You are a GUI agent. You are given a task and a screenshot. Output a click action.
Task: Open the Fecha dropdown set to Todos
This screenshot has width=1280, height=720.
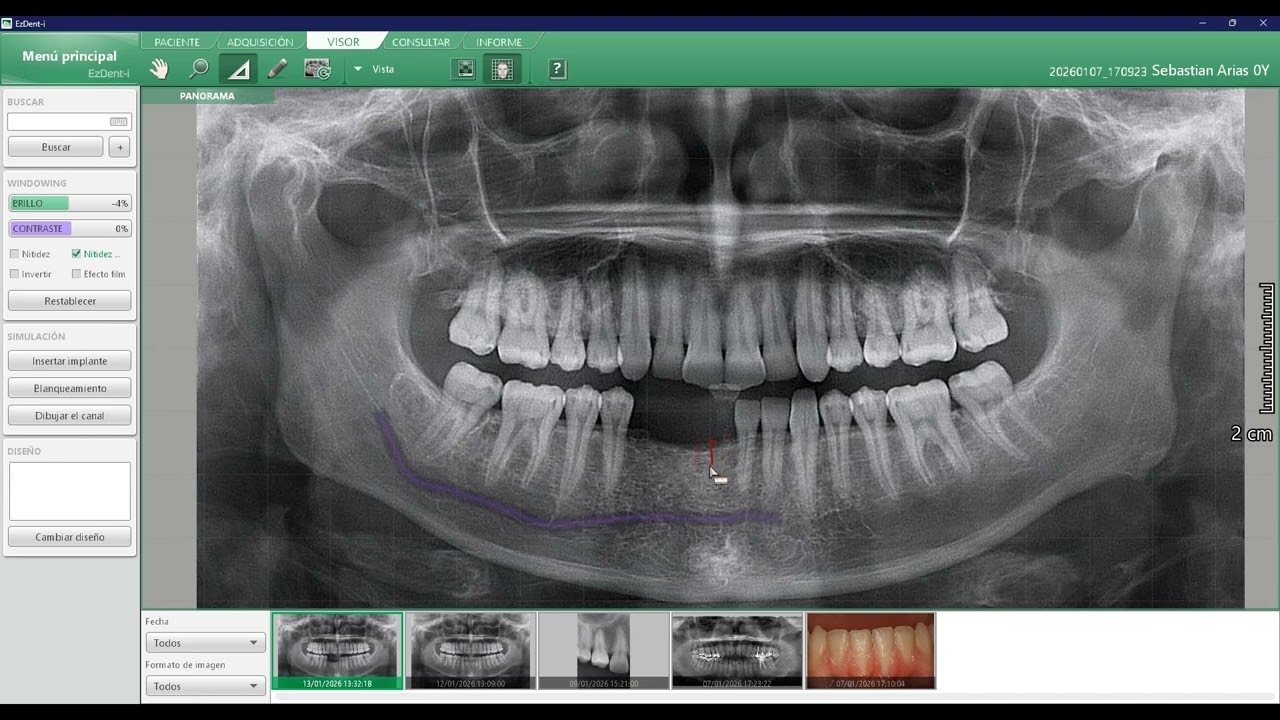[x=205, y=643]
